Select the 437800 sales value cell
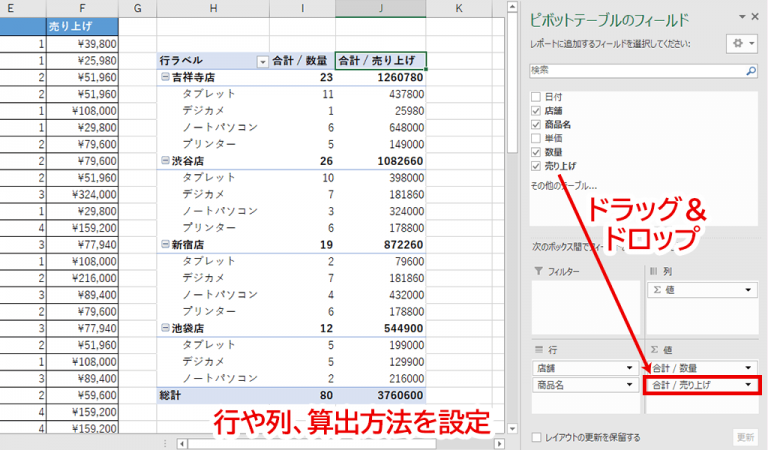The image size is (768, 450). tap(381, 94)
